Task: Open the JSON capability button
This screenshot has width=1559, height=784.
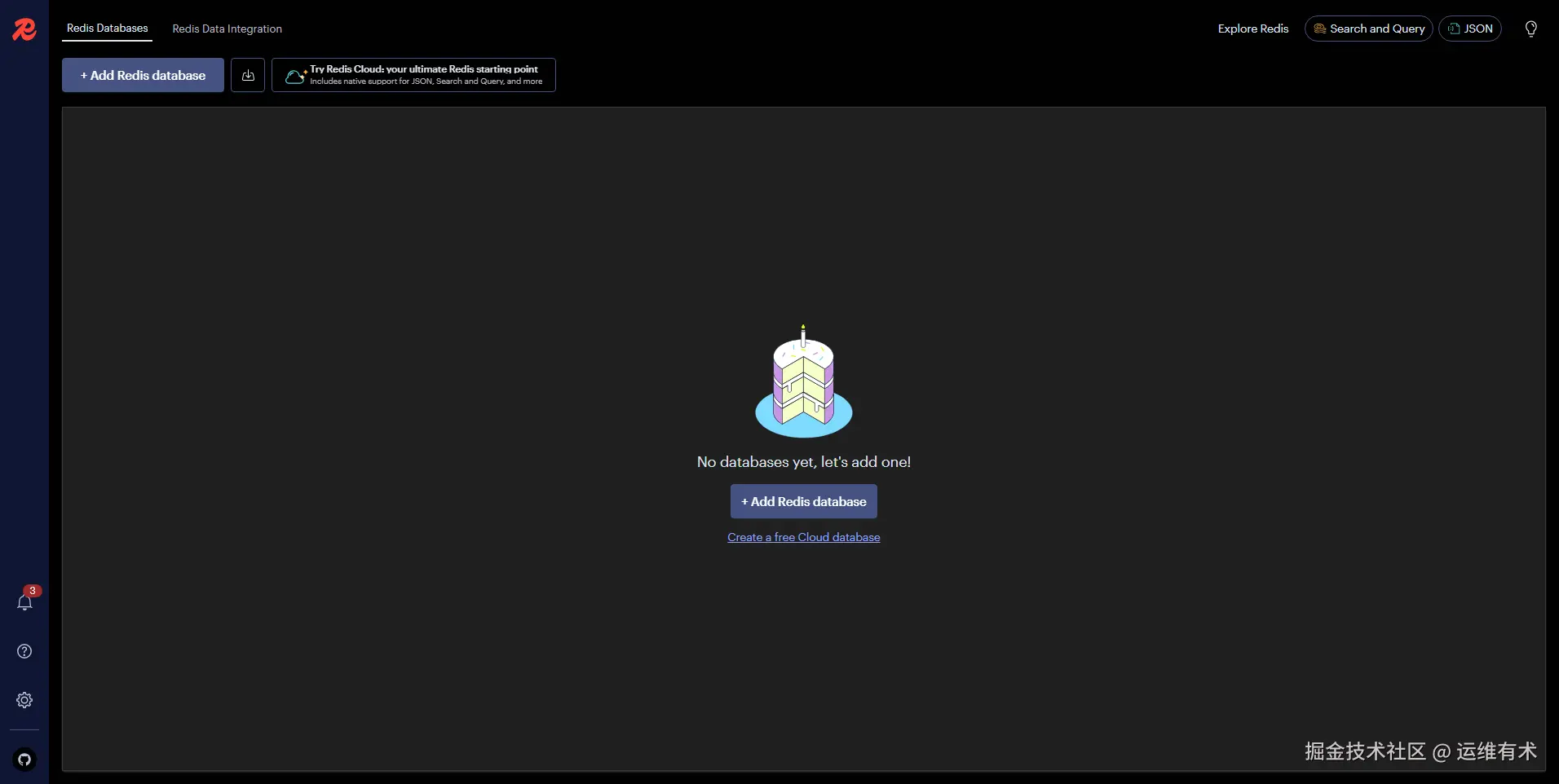Action: 1471,29
